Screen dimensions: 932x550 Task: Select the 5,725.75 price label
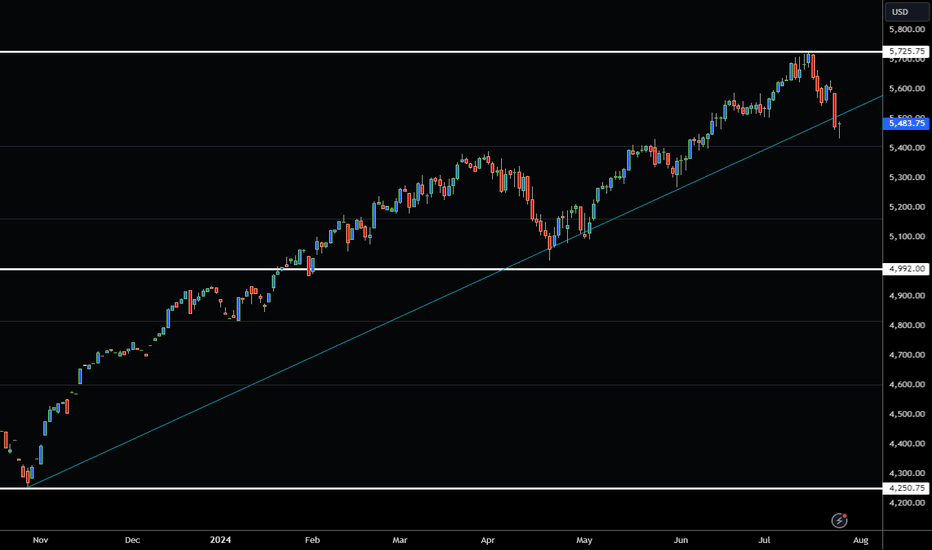(x=906, y=52)
